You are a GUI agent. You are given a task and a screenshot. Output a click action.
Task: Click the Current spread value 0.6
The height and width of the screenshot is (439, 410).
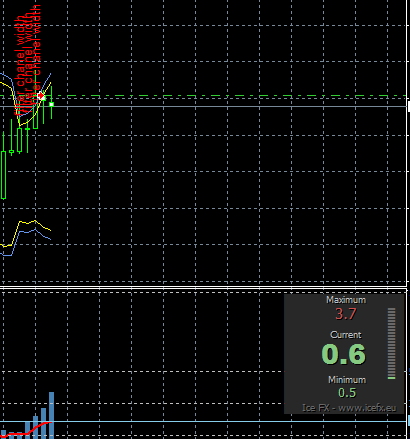(x=344, y=354)
